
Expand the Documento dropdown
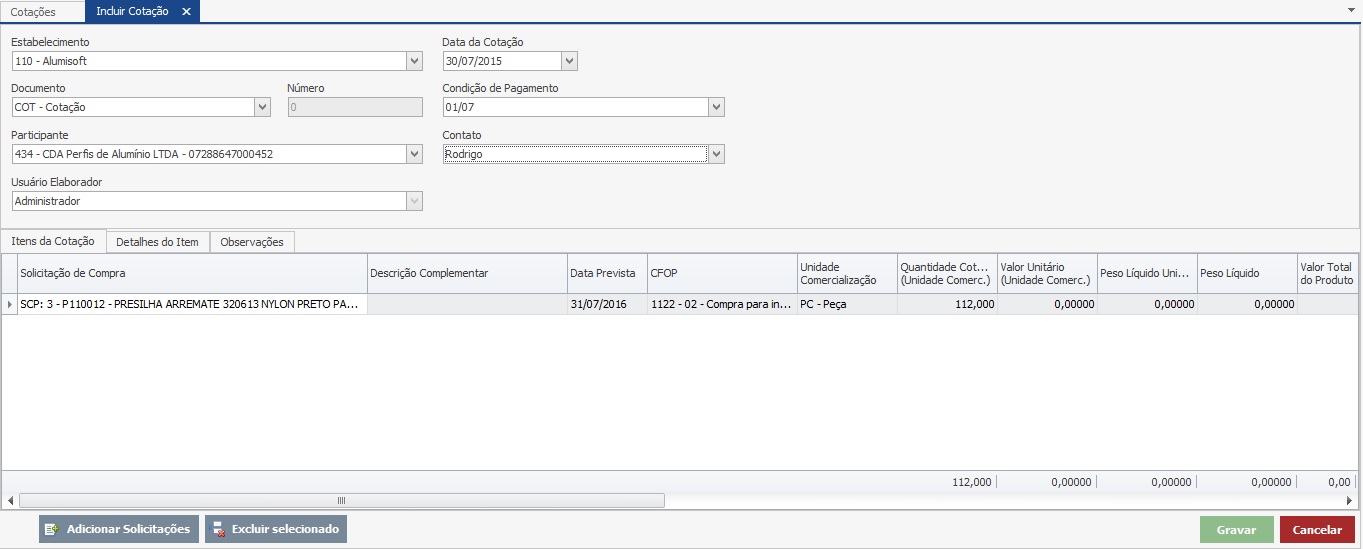[263, 107]
